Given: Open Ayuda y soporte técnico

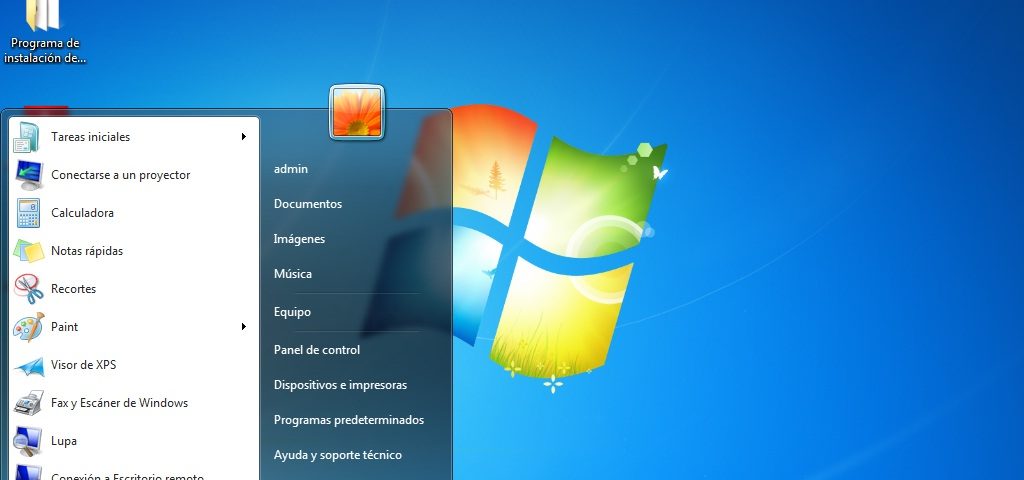Looking at the screenshot, I should (338, 455).
